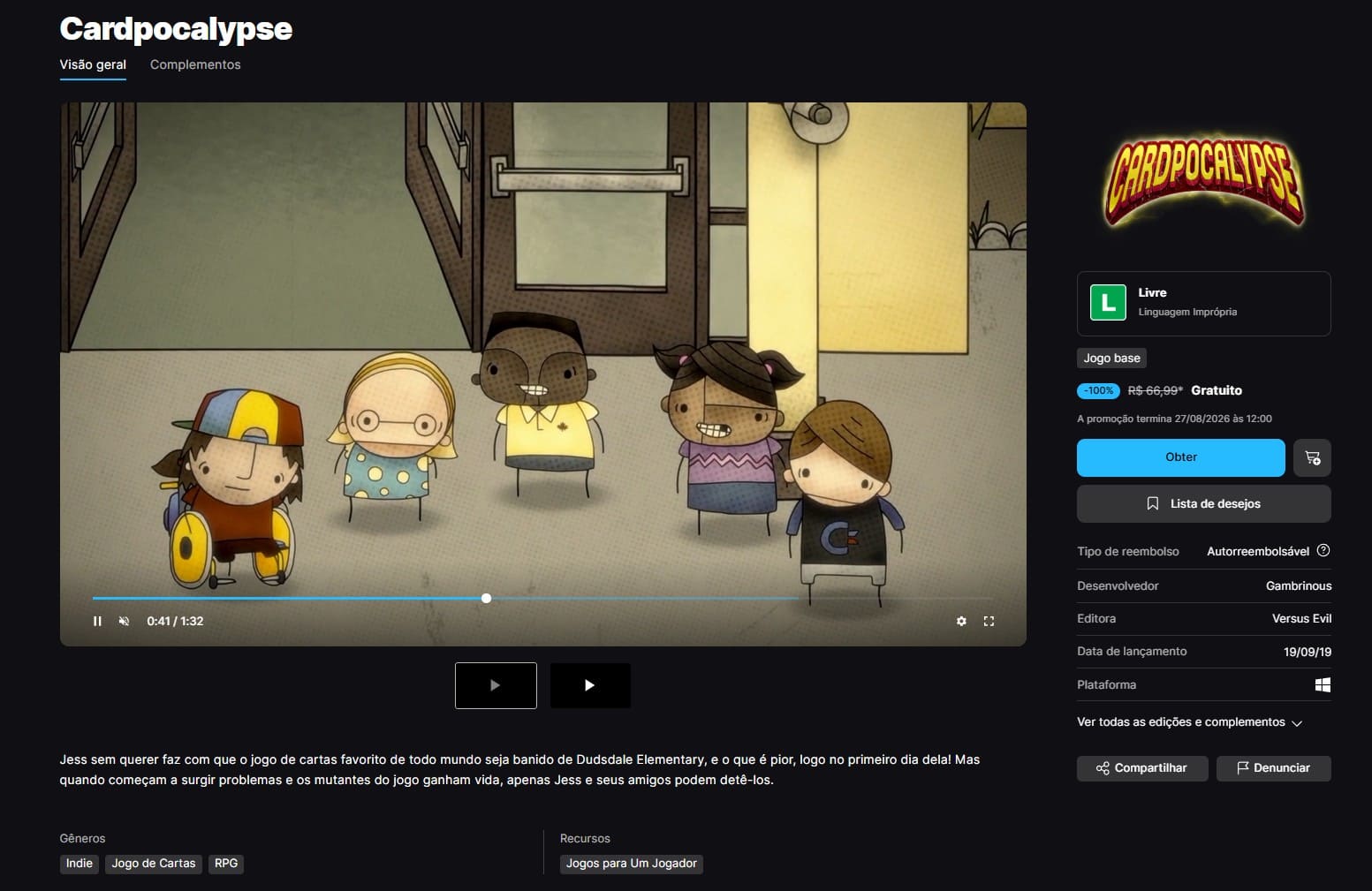Click the Plataforma label
The height and width of the screenshot is (891, 1372).
coord(1106,684)
